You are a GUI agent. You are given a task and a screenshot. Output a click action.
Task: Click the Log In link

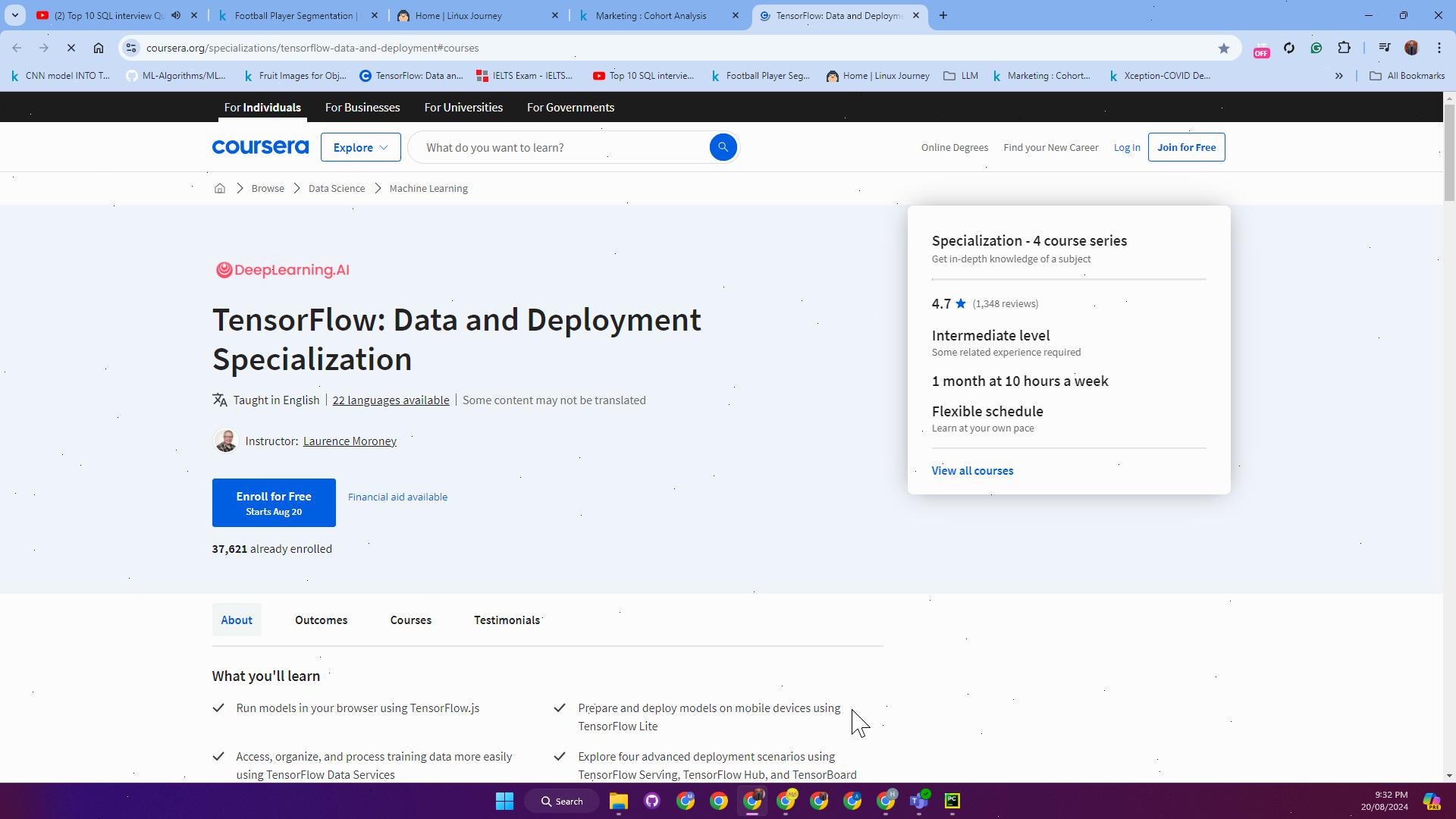(x=1126, y=147)
